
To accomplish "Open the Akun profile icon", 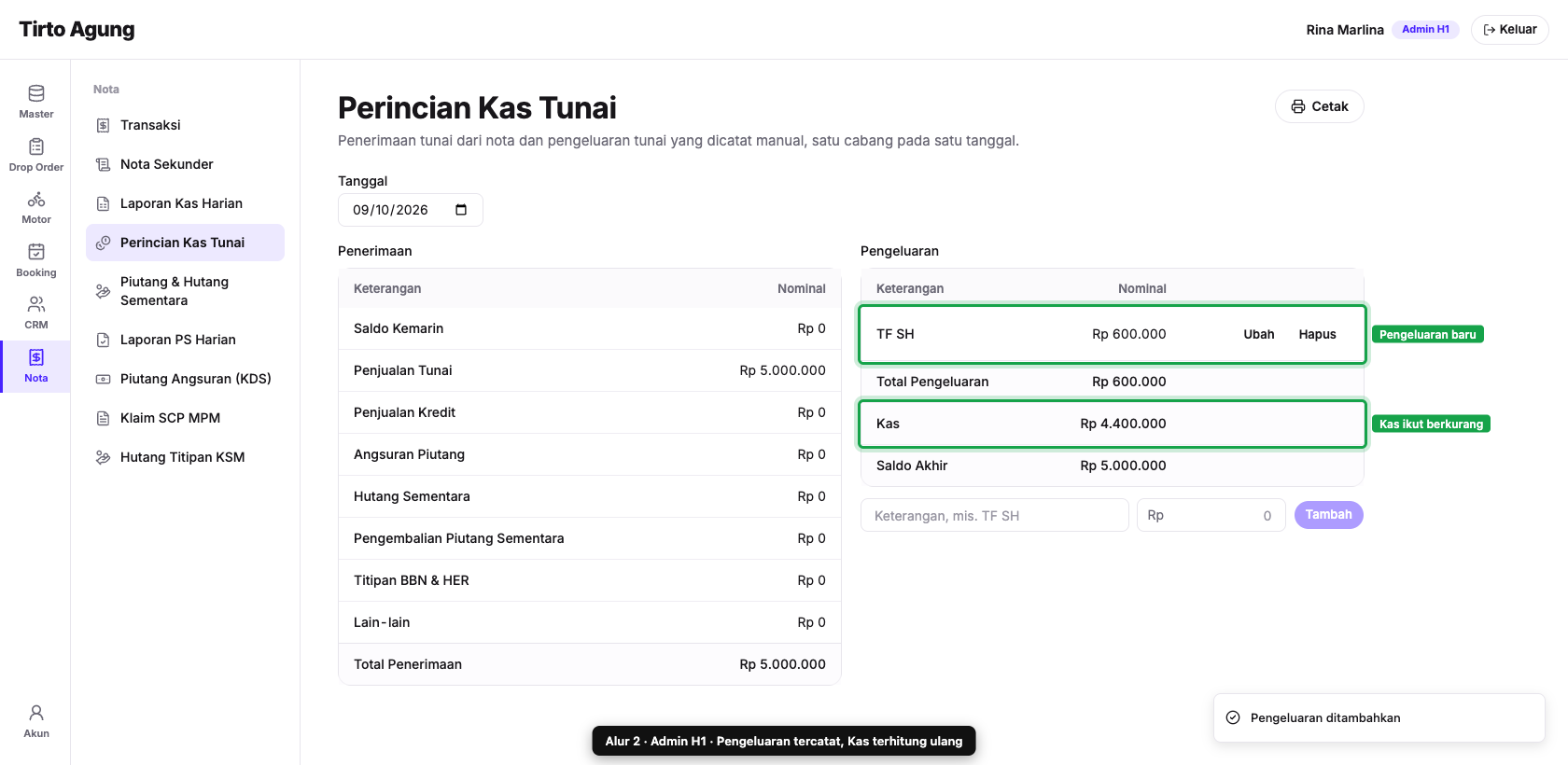I will pos(36,713).
